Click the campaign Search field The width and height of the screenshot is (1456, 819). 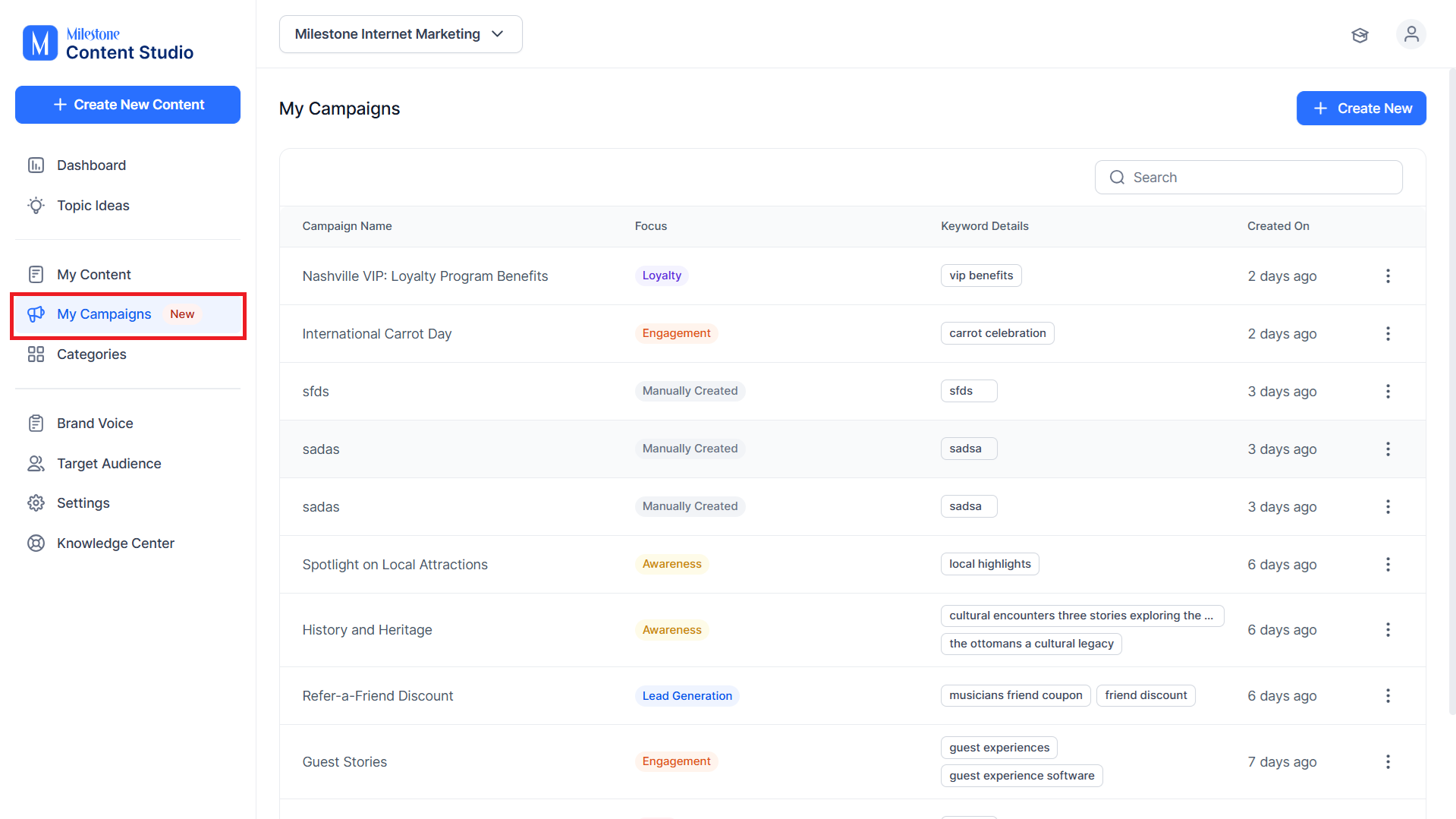click(1248, 178)
